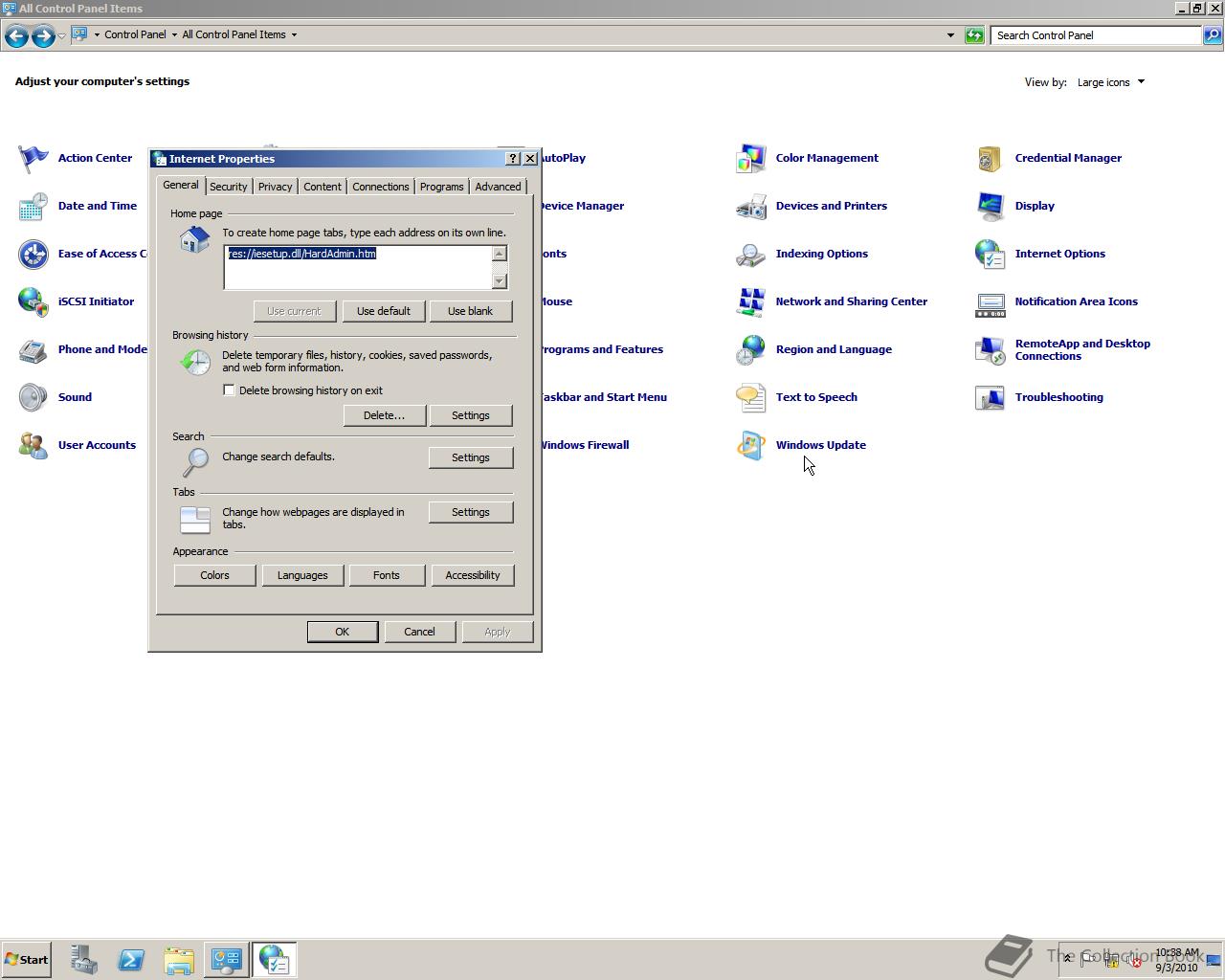This screenshot has width=1225, height=980.
Task: Open Text to Speech icon
Action: [751, 397]
